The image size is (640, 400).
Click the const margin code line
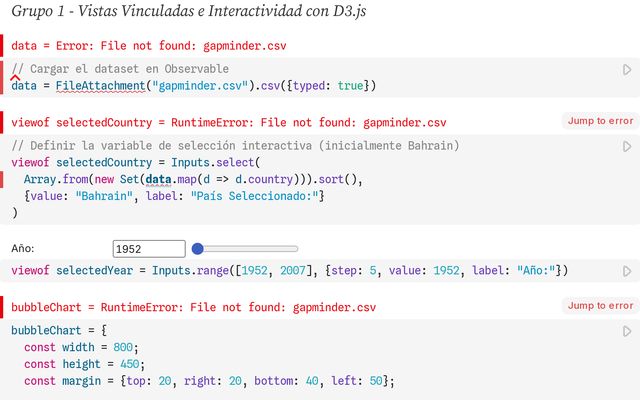click(209, 381)
